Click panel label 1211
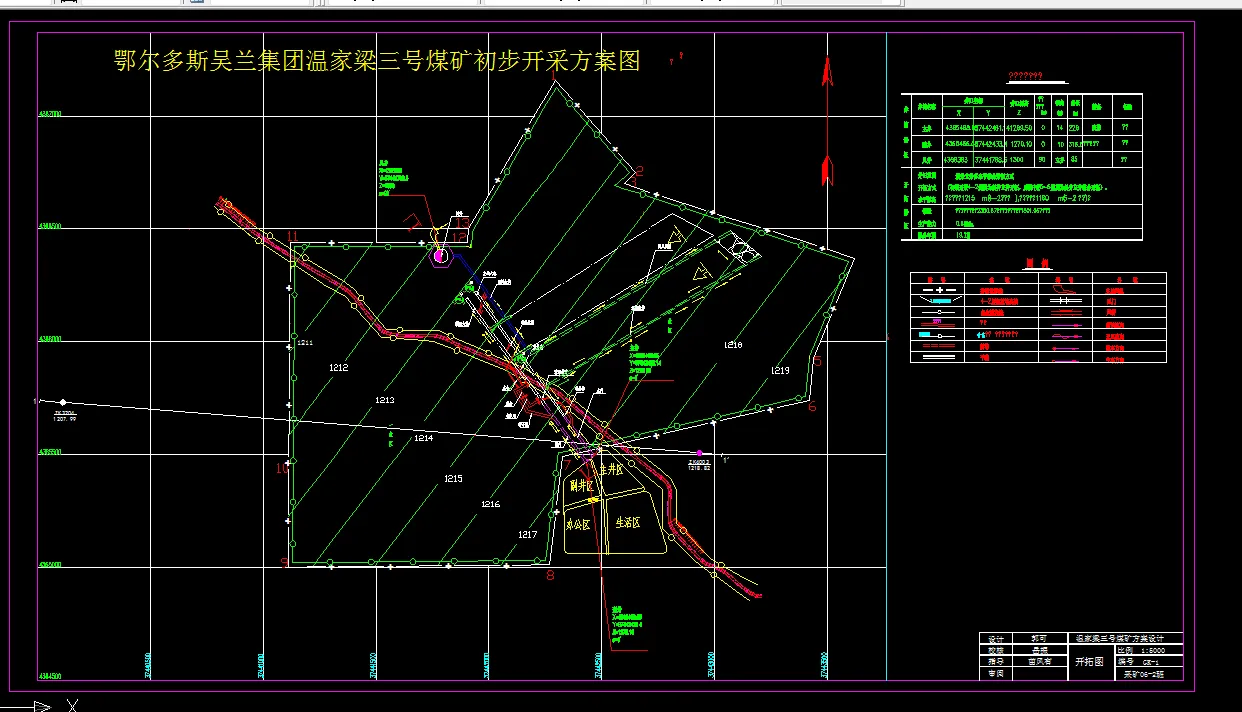This screenshot has width=1242, height=712. pos(305,343)
